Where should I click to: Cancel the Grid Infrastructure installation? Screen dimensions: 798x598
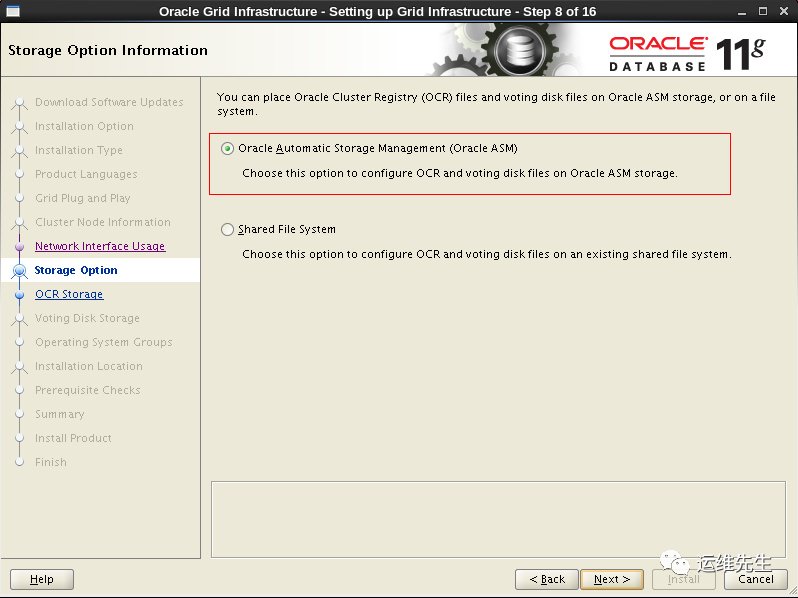756,579
